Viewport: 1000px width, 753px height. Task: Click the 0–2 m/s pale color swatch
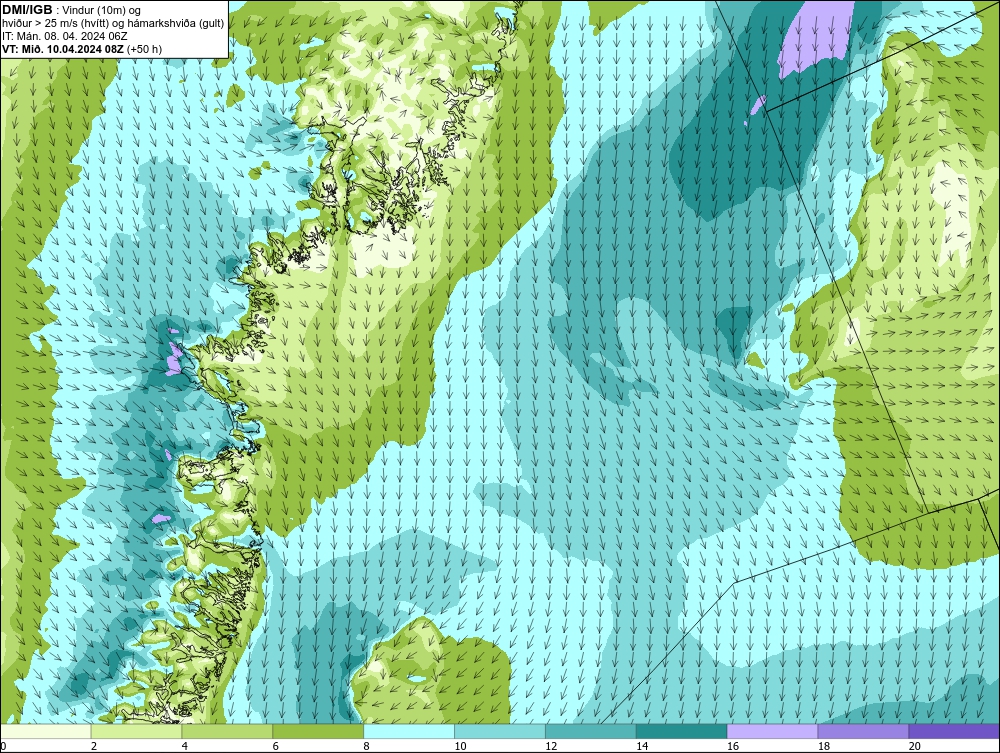pyautogui.click(x=46, y=731)
